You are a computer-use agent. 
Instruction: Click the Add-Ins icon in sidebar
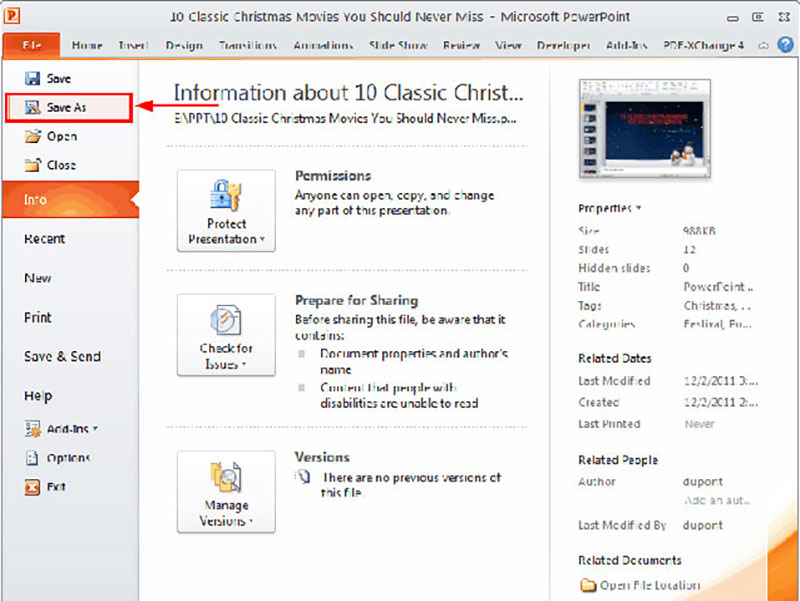[x=33, y=429]
